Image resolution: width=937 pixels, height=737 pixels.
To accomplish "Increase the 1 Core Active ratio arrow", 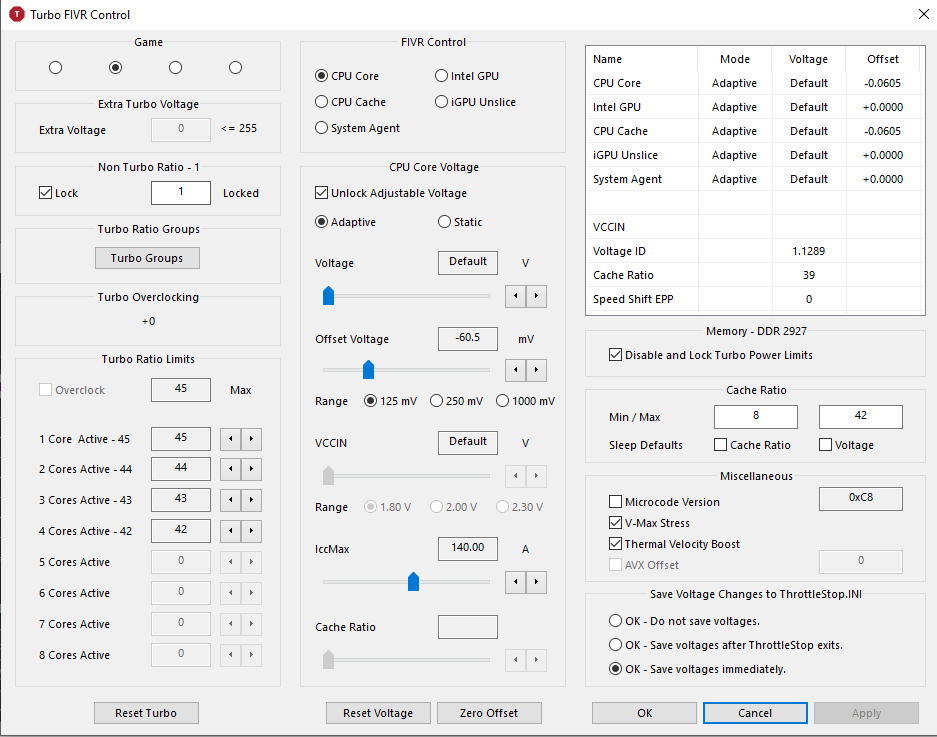I will tap(252, 438).
